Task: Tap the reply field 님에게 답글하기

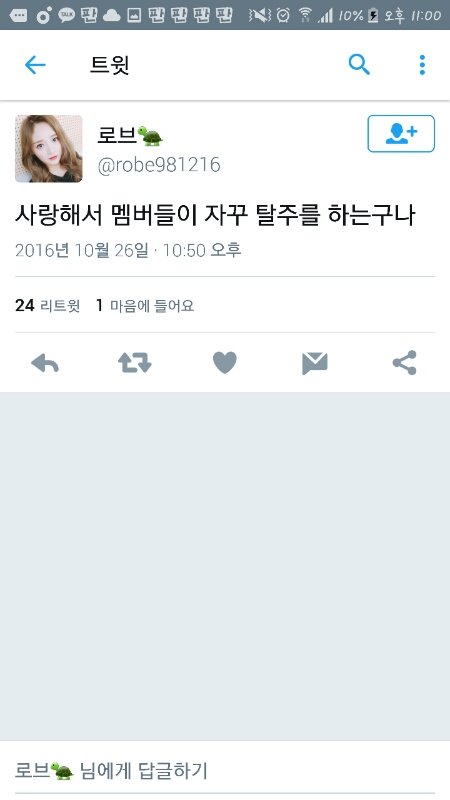Action: (224, 770)
